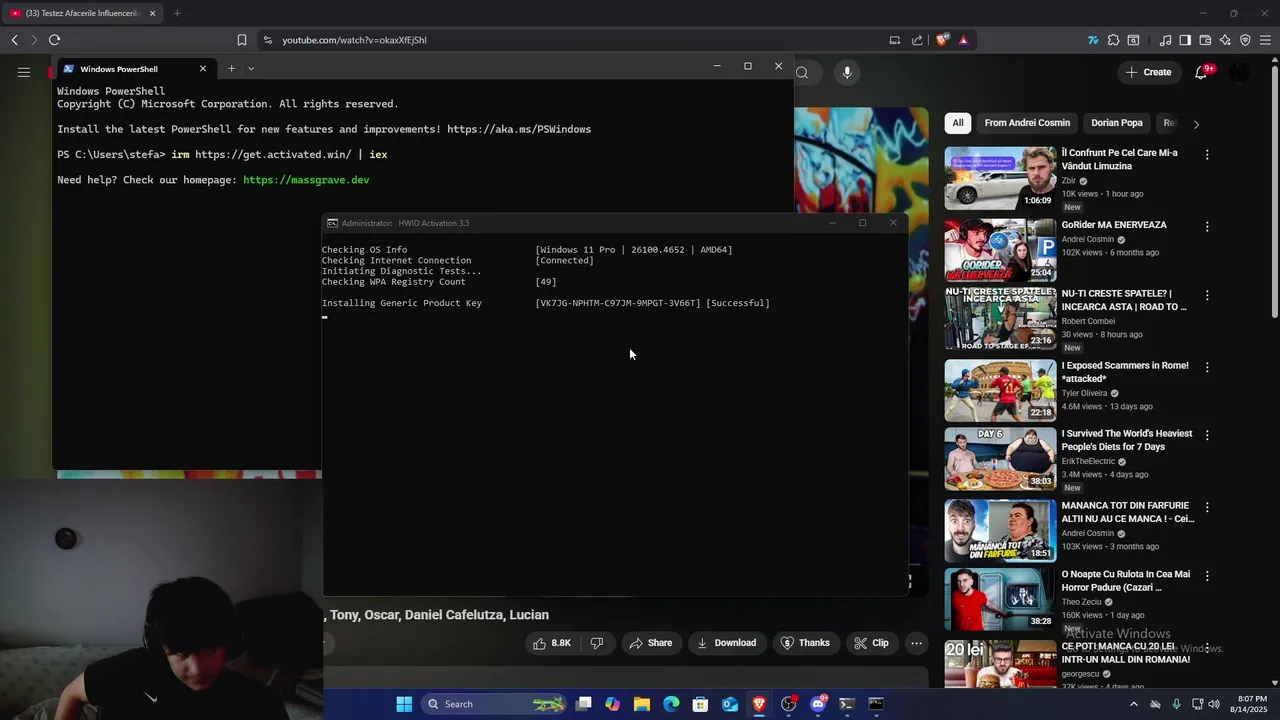Open Leo AI sparkle icon
The height and width of the screenshot is (720, 1280).
coord(1225,40)
